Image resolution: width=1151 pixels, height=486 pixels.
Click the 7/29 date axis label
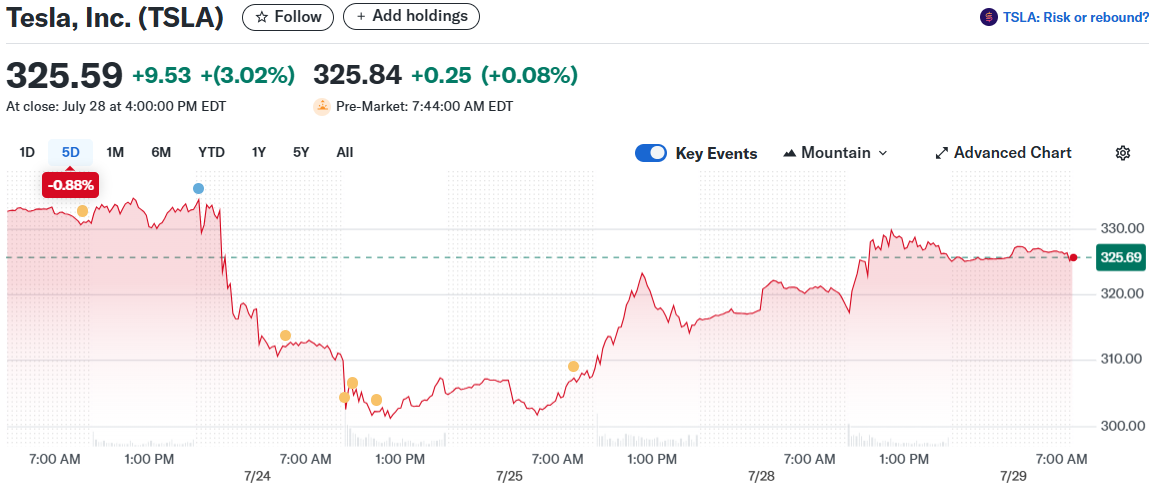(1014, 476)
